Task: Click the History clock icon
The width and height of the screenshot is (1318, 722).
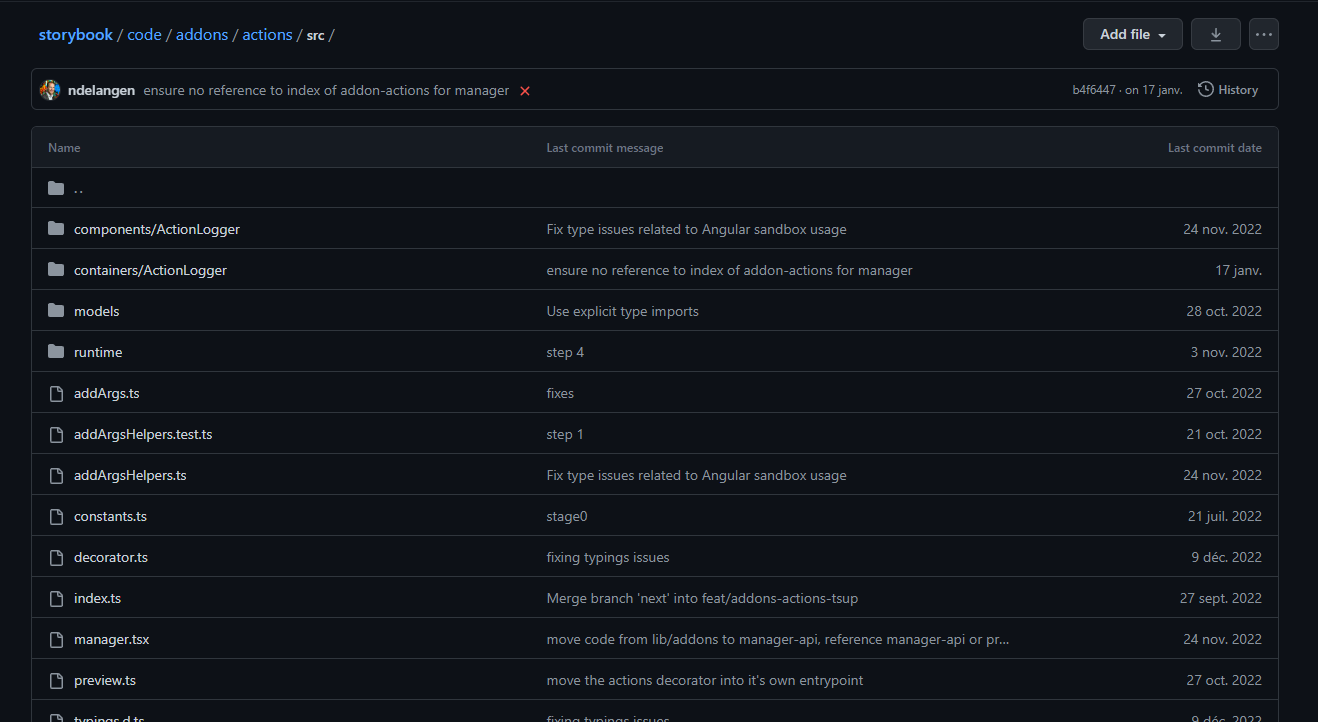Action: (1205, 89)
